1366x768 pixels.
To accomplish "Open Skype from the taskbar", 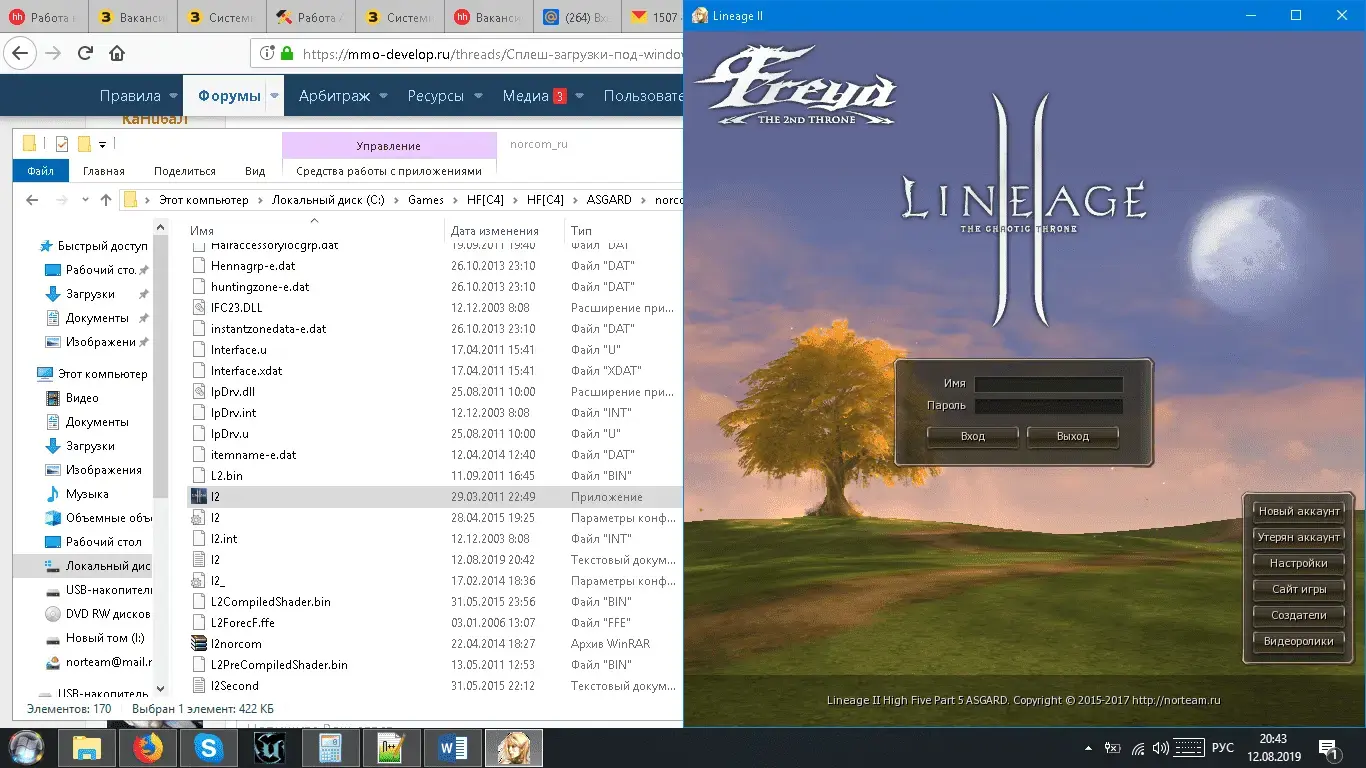I will coord(209,748).
